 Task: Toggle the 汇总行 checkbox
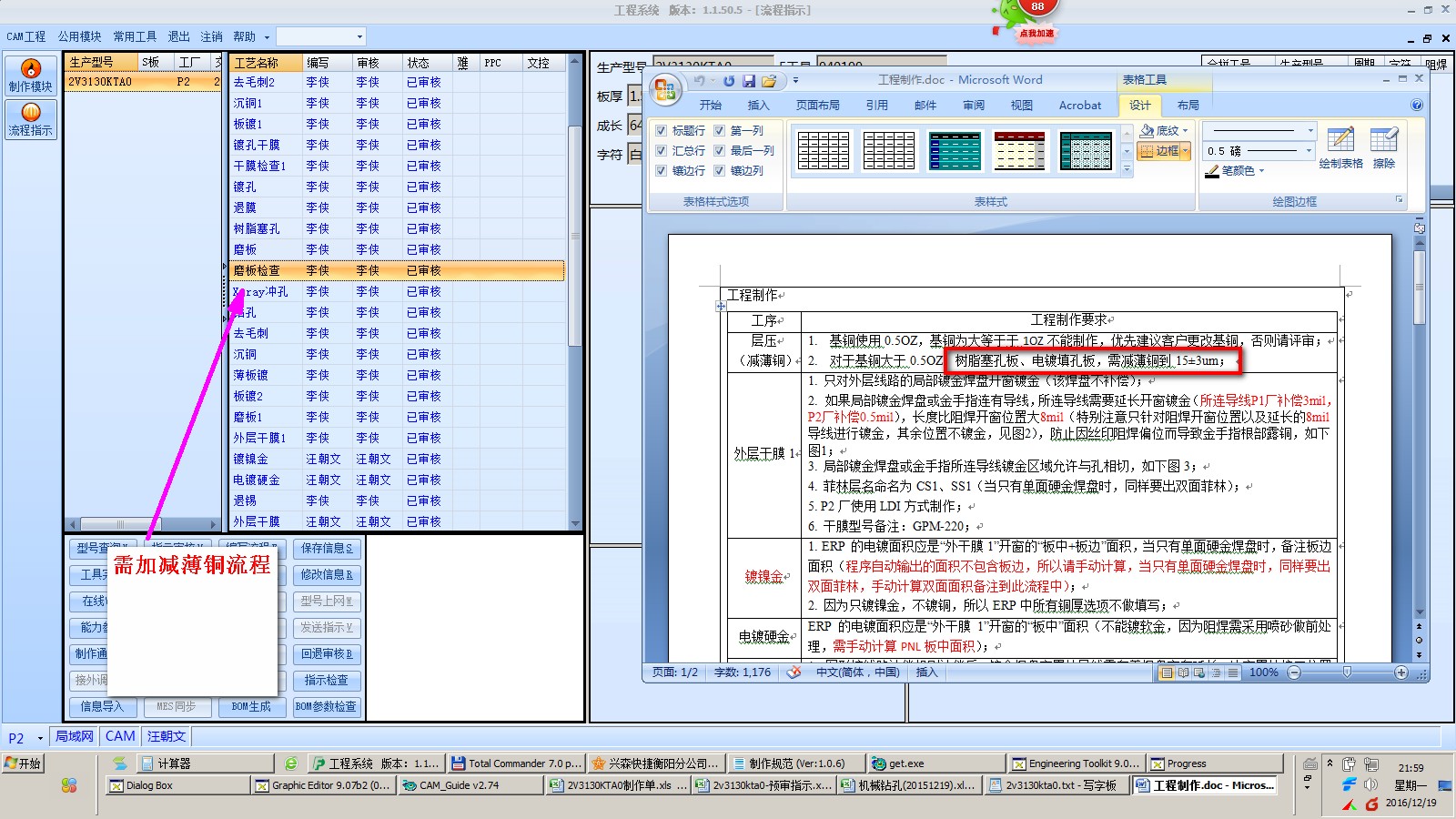[x=662, y=151]
